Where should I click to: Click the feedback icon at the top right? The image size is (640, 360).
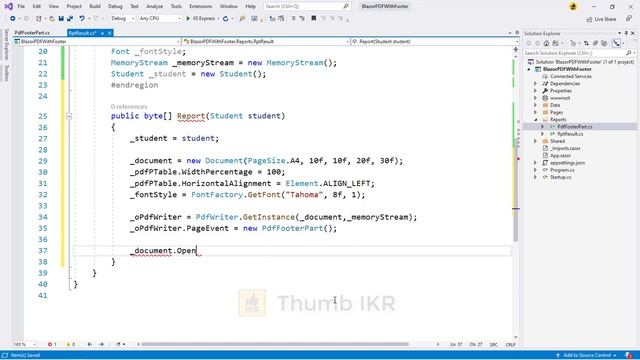(629, 19)
